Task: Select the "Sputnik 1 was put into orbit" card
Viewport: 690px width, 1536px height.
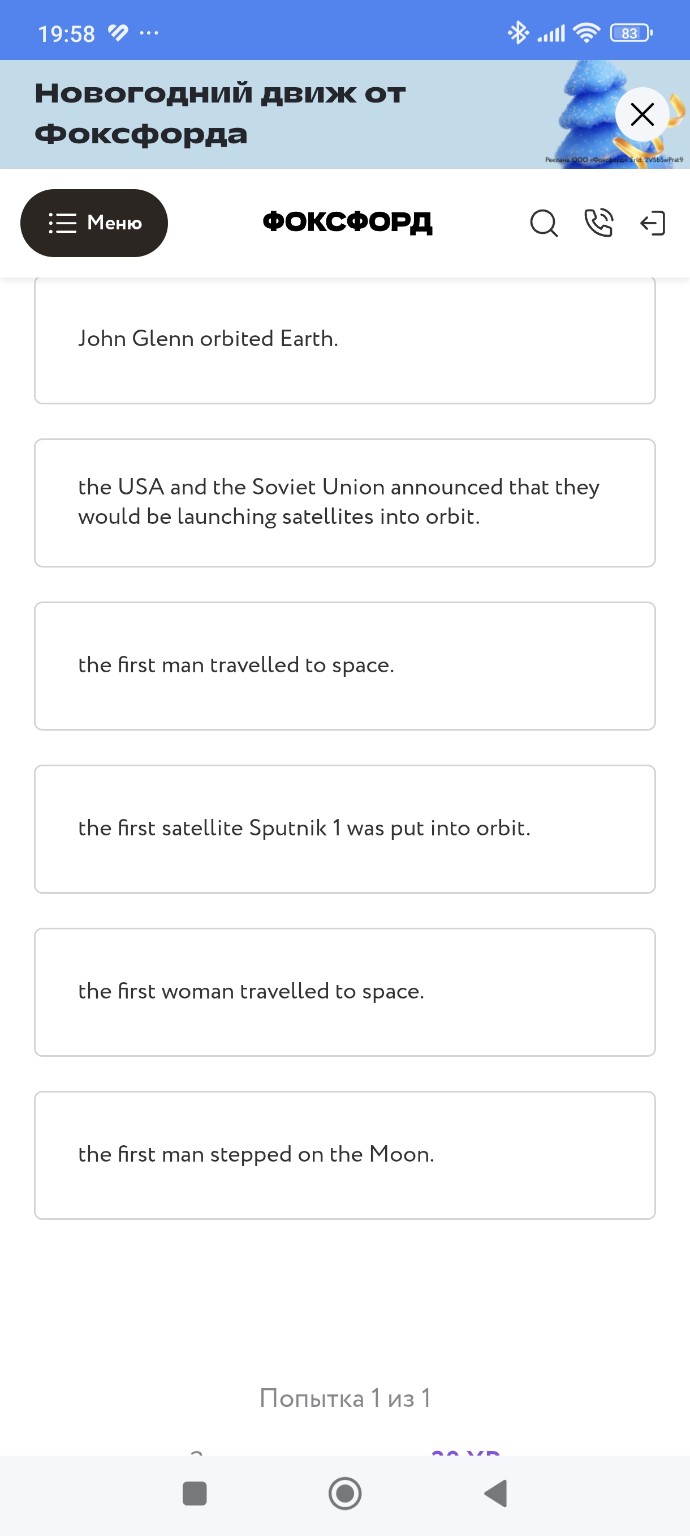Action: coord(345,828)
